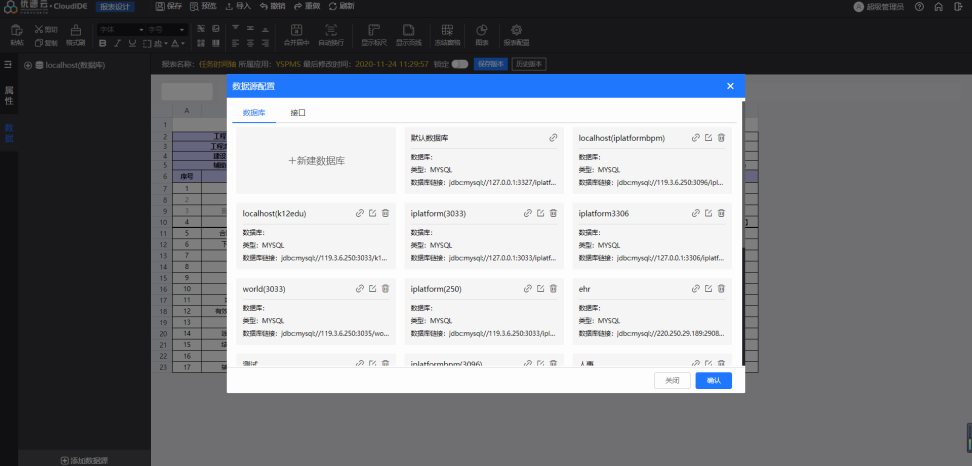Image resolution: width=972 pixels, height=466 pixels.
Task: Click 重做 redo in top bar
Action: pos(307,6)
